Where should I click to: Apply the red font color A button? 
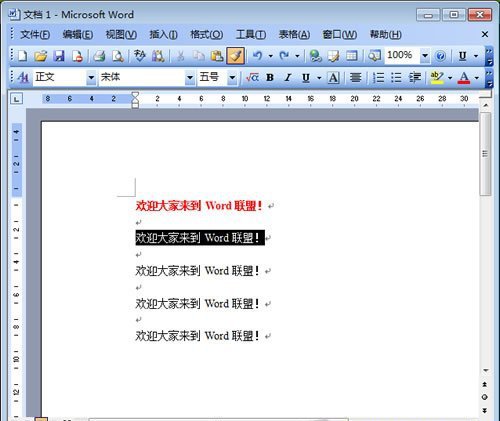point(464,78)
